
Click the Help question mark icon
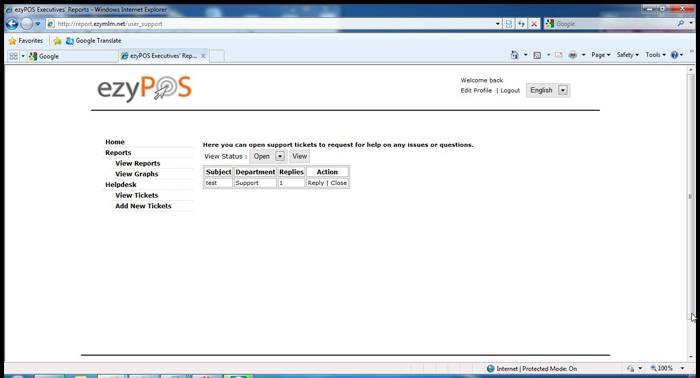pos(674,55)
